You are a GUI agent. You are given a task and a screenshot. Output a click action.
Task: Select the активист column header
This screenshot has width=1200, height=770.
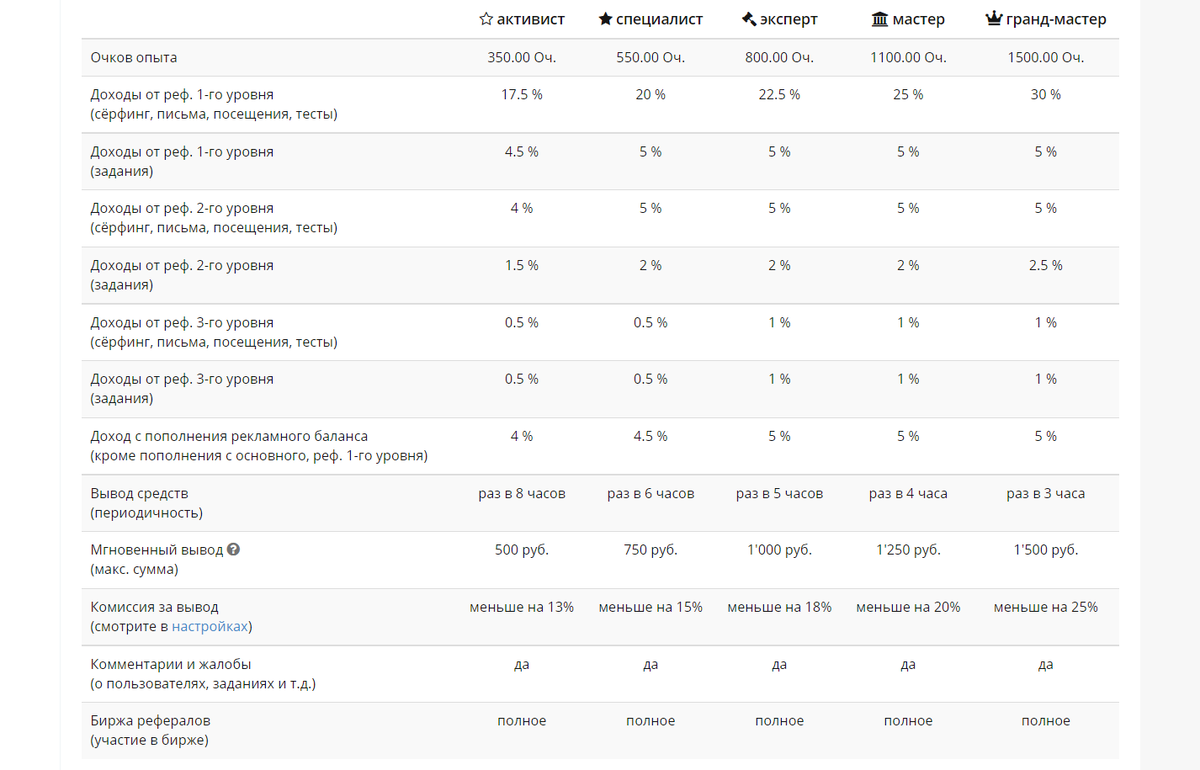point(522,19)
